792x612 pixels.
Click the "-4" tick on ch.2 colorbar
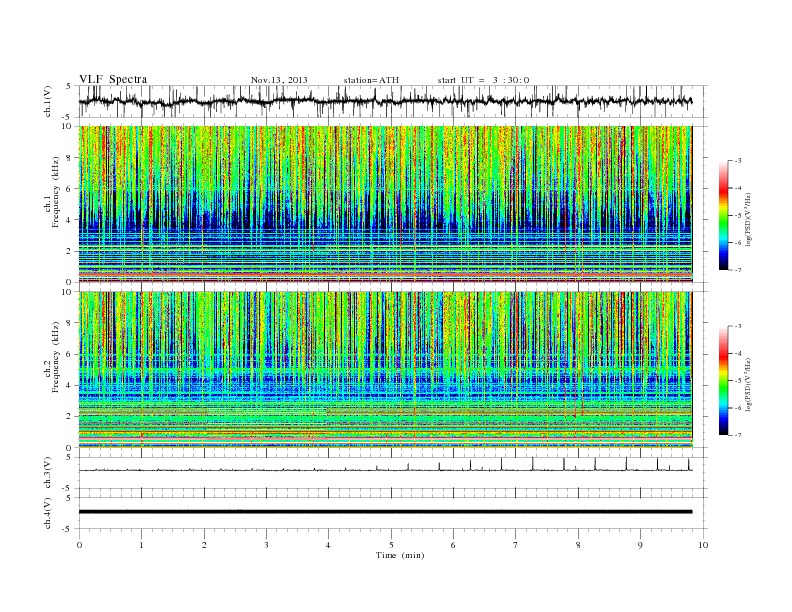tap(738, 353)
